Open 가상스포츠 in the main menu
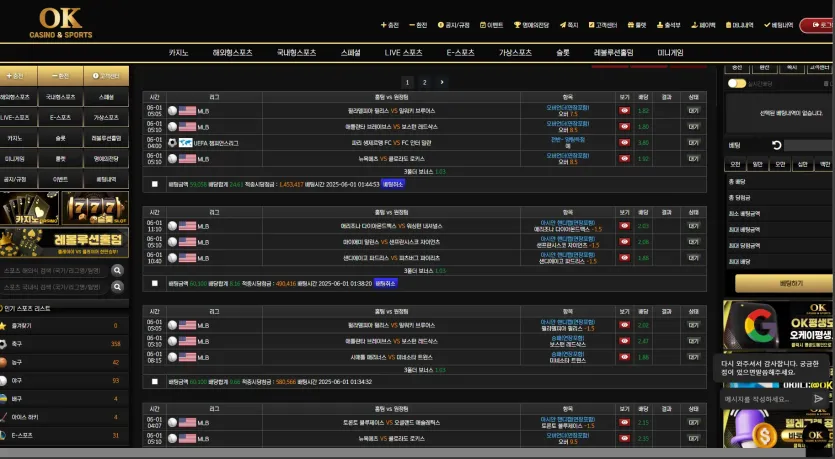Image resolution: width=835 pixels, height=459 pixels. tap(515, 53)
